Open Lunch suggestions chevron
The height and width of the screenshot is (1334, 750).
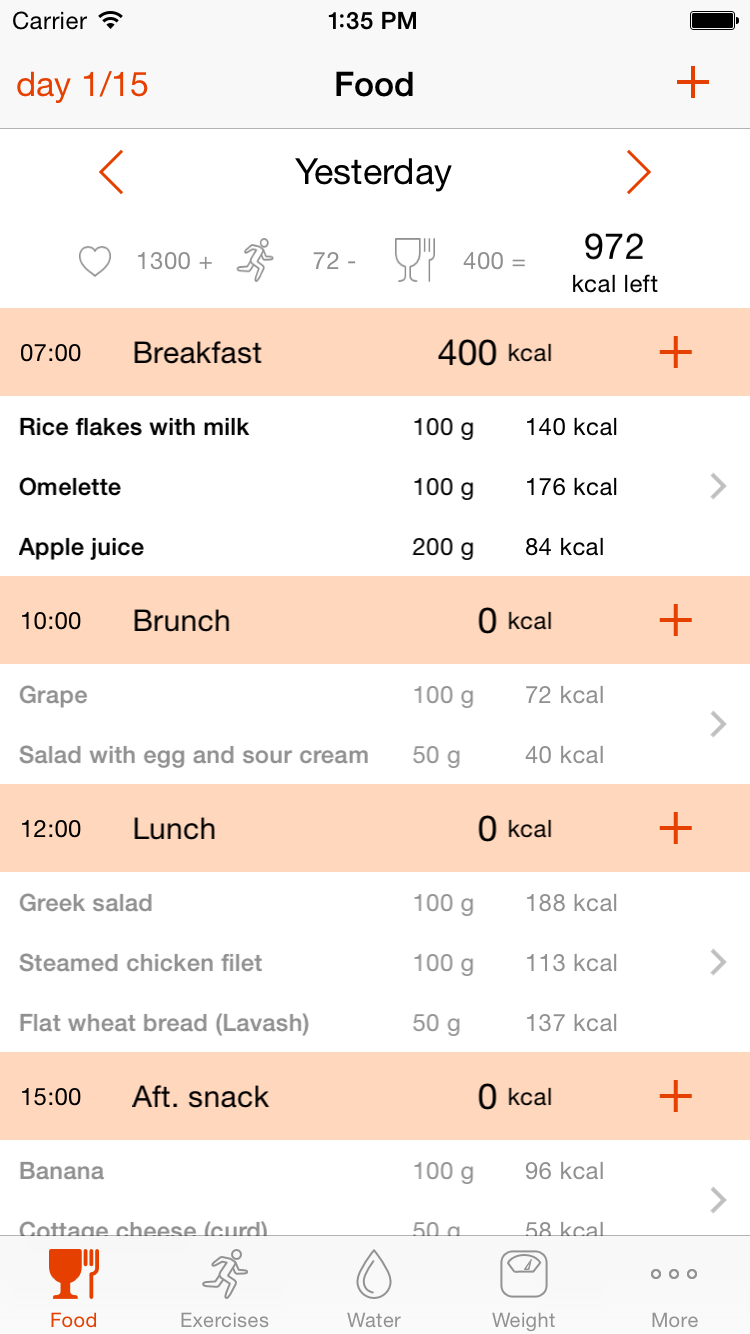(717, 962)
